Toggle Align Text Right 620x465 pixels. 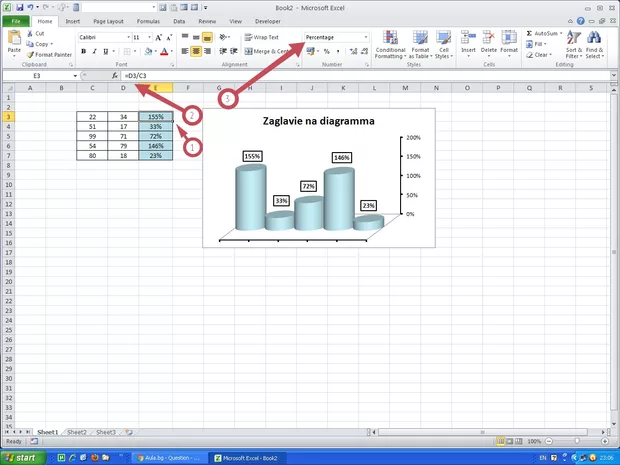click(x=207, y=51)
